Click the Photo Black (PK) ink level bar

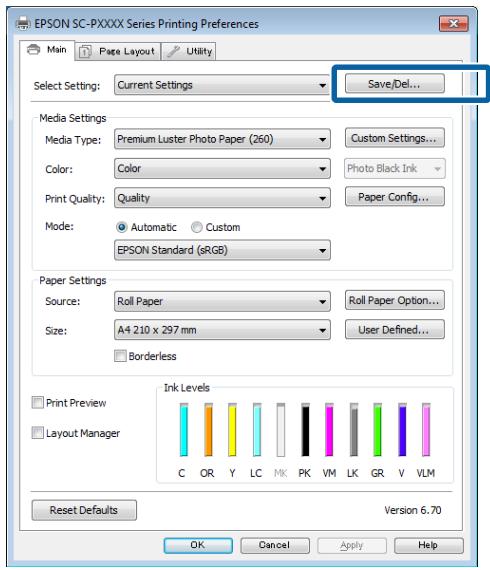point(305,429)
